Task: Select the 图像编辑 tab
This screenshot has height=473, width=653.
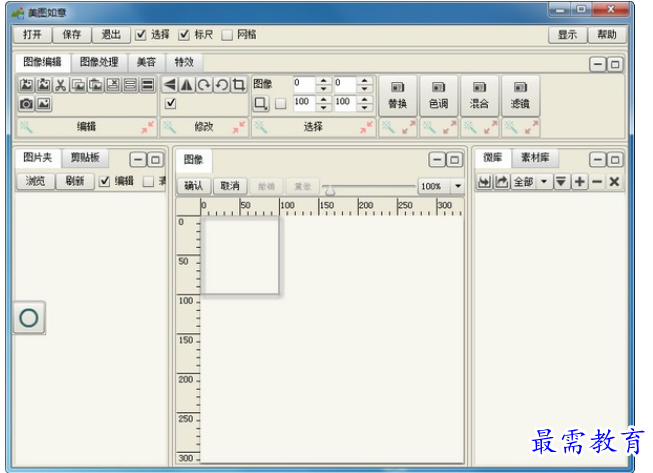Action: click(42, 62)
